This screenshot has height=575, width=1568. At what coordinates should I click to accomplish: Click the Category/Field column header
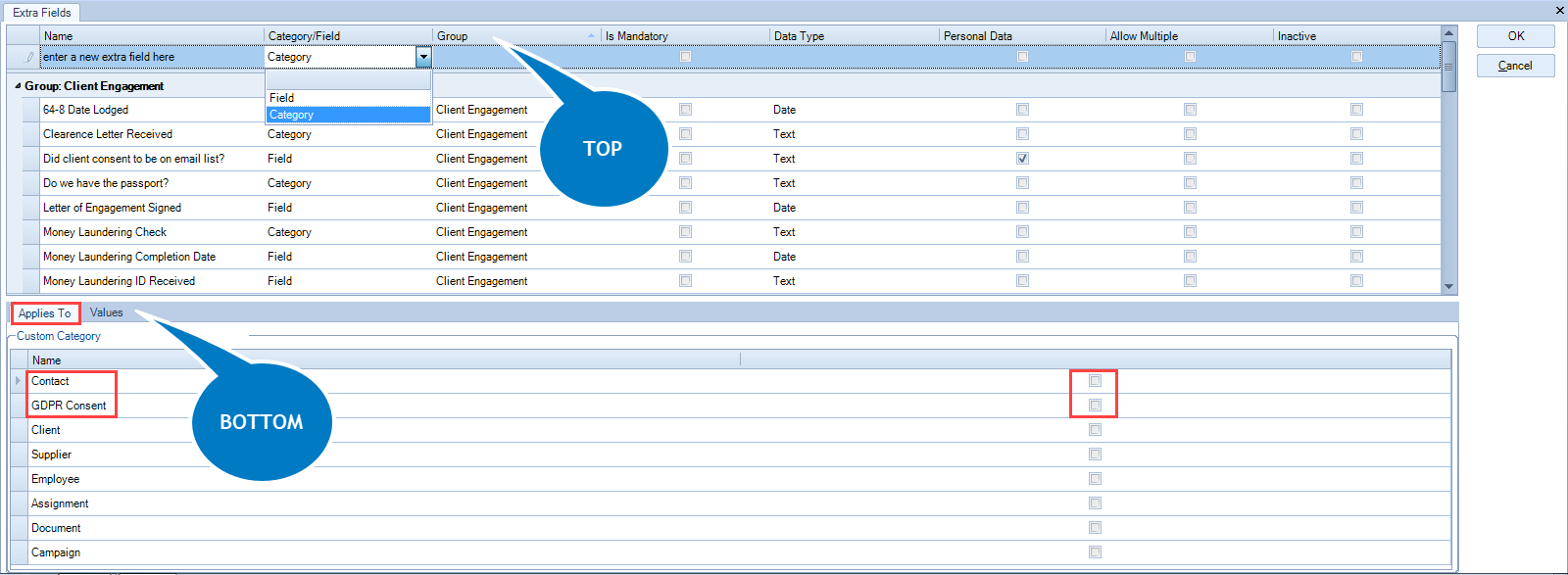pyautogui.click(x=348, y=36)
